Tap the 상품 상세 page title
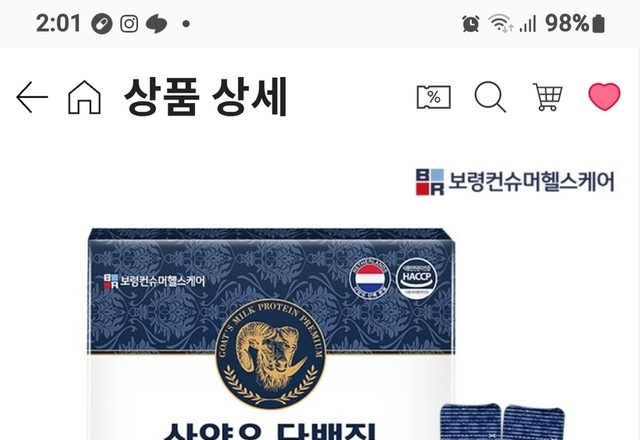 click(x=205, y=97)
